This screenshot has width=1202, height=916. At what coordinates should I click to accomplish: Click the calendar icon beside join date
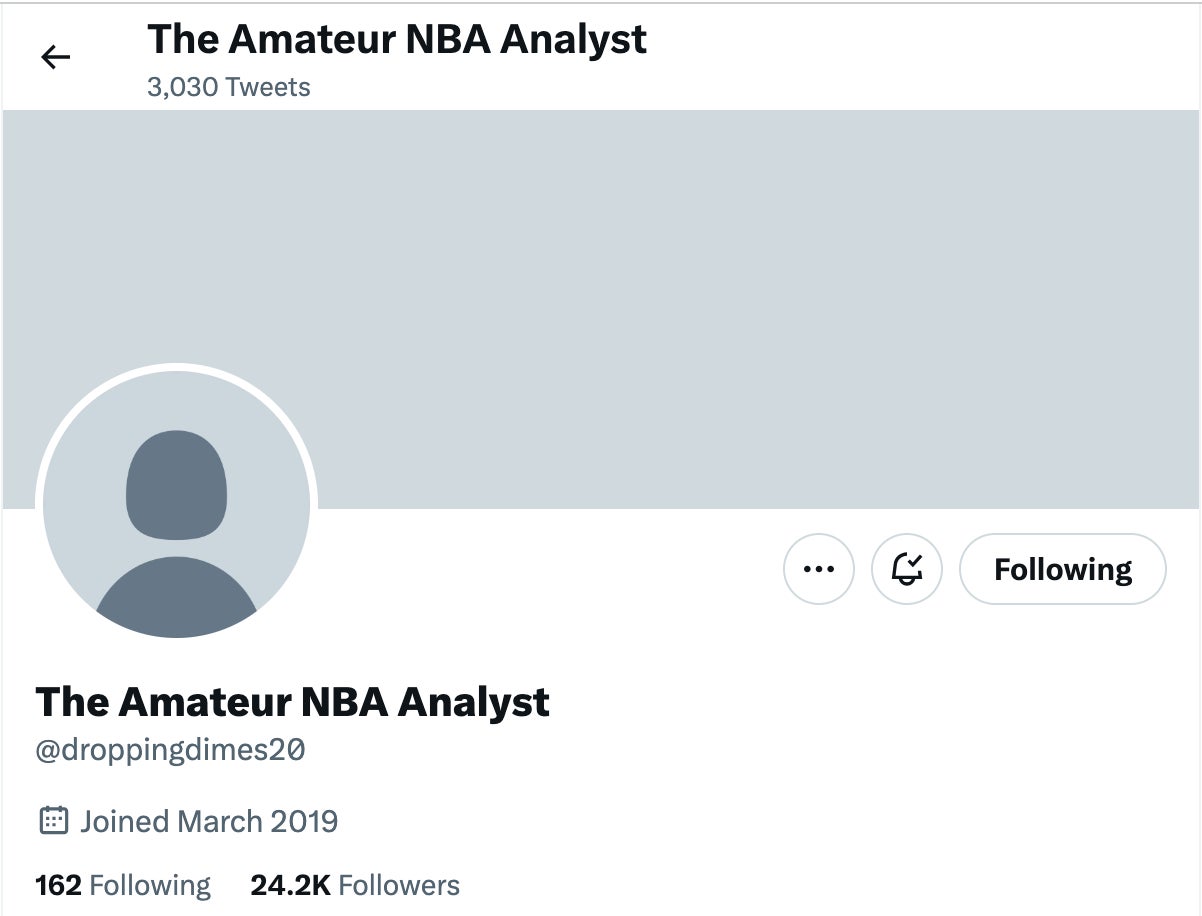[x=53, y=821]
